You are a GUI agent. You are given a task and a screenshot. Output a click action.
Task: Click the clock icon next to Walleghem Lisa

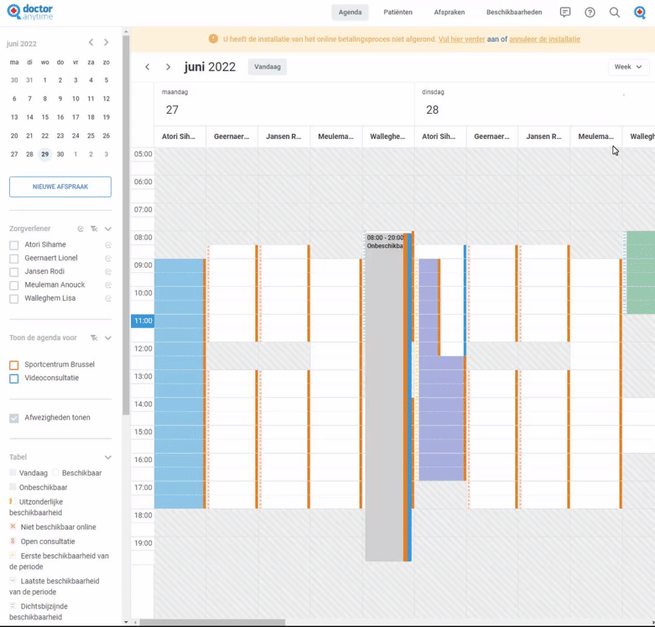(108, 299)
